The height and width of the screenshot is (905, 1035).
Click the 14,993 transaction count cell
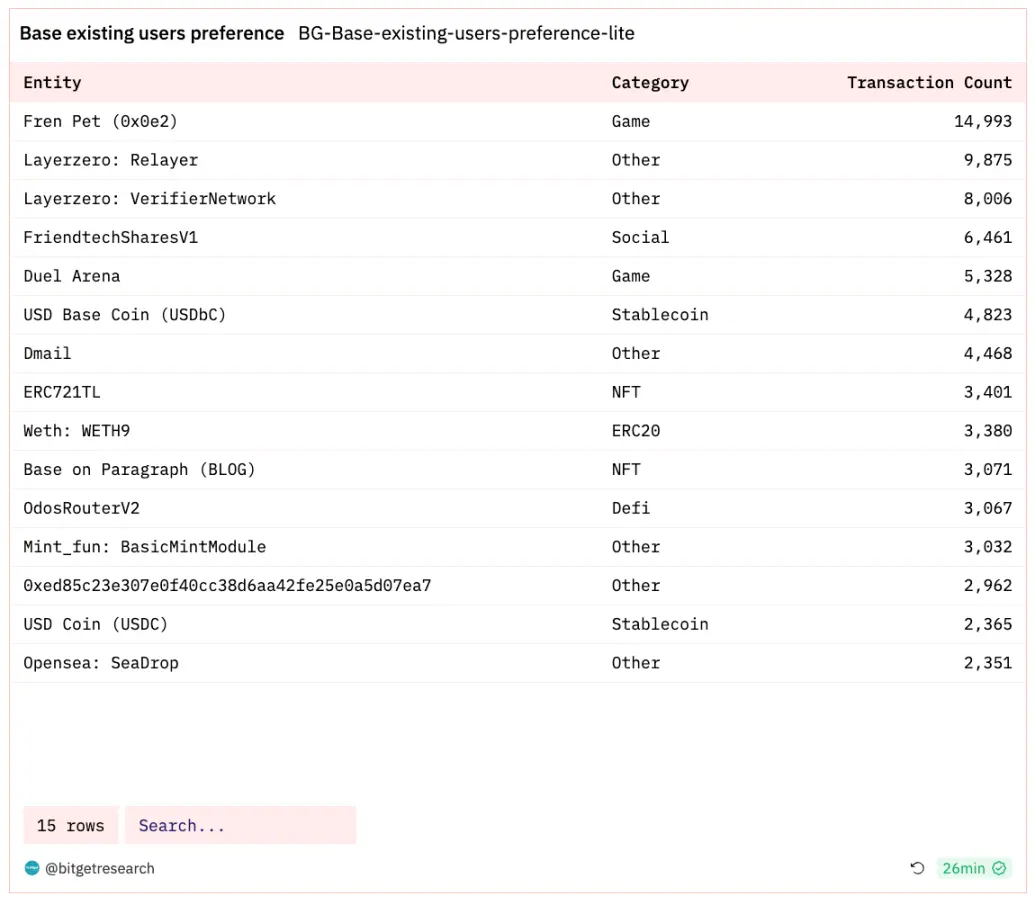point(982,121)
